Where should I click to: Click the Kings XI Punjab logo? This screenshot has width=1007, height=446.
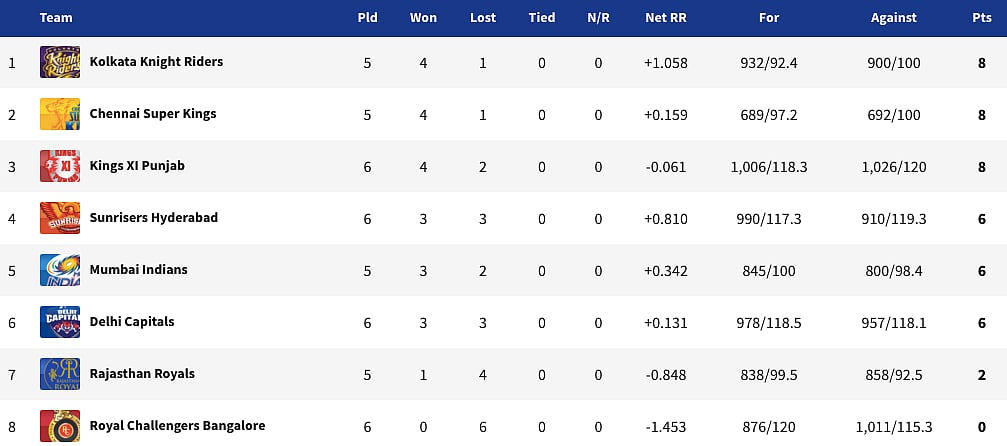point(60,166)
